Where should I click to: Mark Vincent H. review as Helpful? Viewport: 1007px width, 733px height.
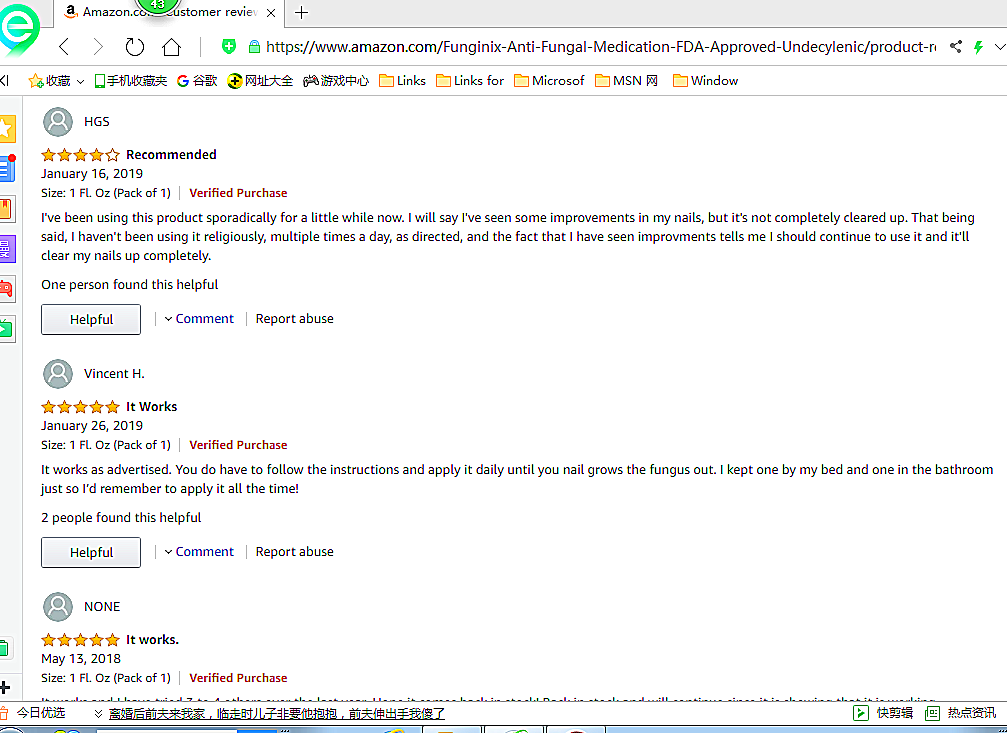click(91, 553)
